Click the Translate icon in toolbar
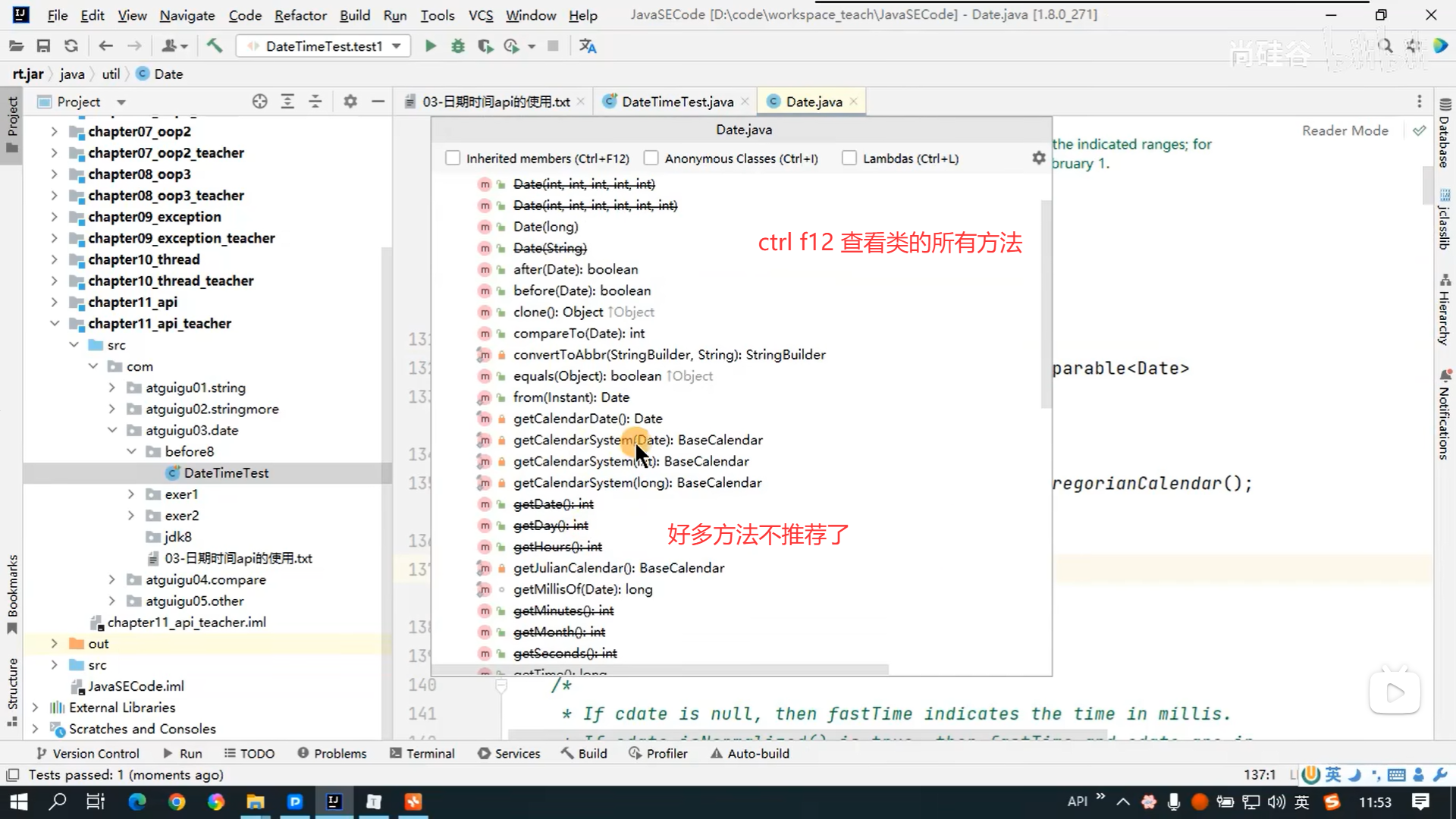The width and height of the screenshot is (1456, 819). (588, 46)
